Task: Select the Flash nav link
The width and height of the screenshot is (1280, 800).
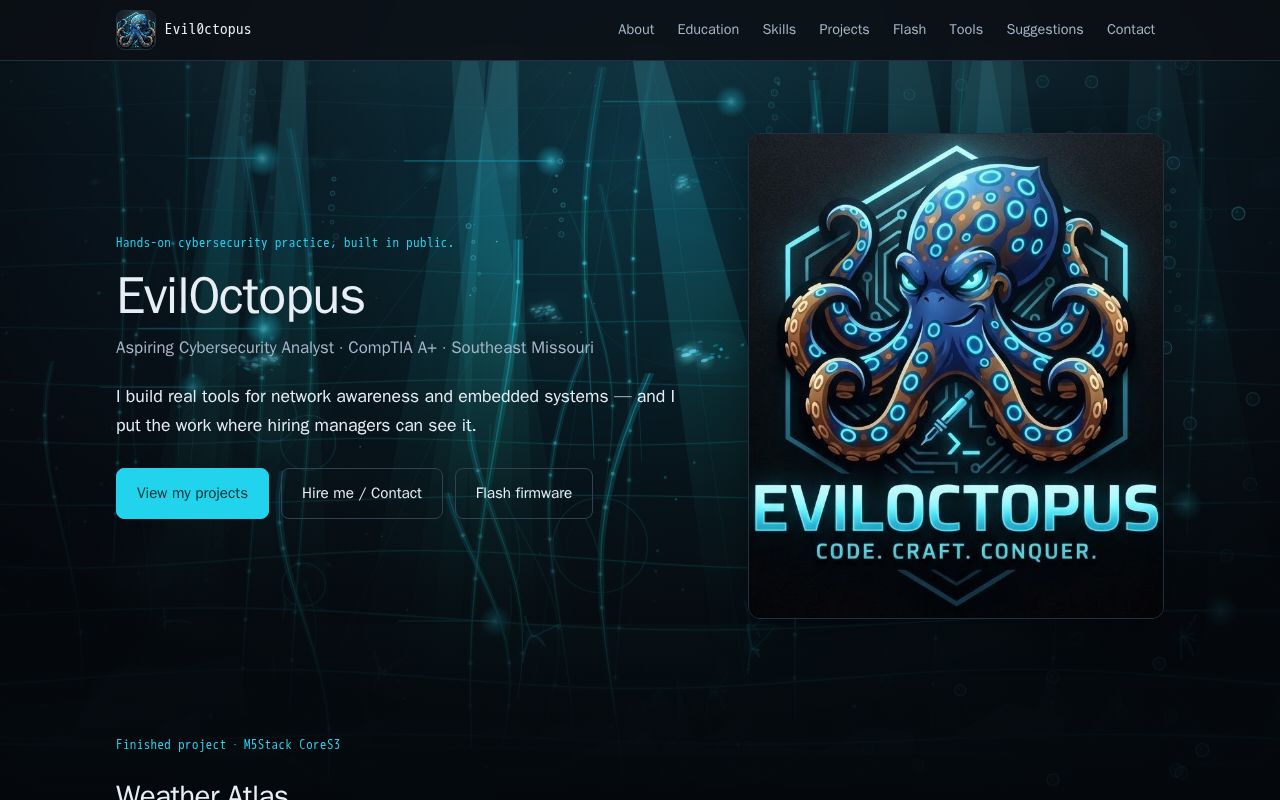Action: (x=909, y=30)
